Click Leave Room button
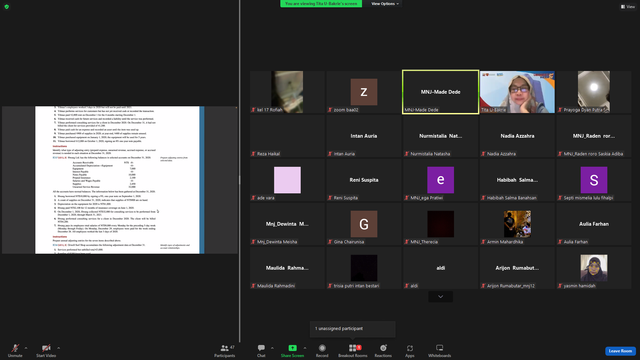The image size is (640, 360). 620,351
